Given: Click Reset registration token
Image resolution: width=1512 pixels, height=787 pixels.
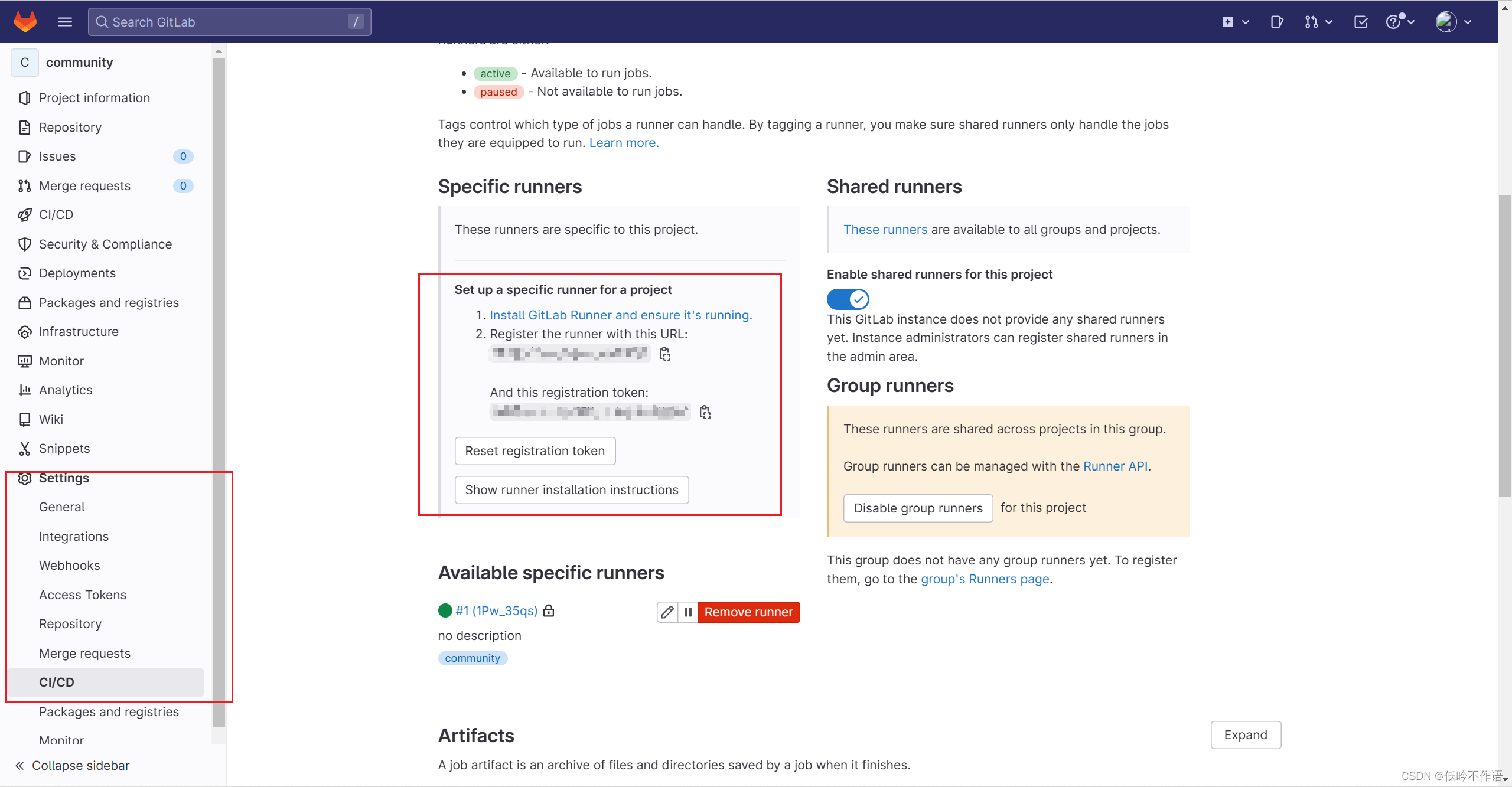Looking at the screenshot, I should coord(535,450).
